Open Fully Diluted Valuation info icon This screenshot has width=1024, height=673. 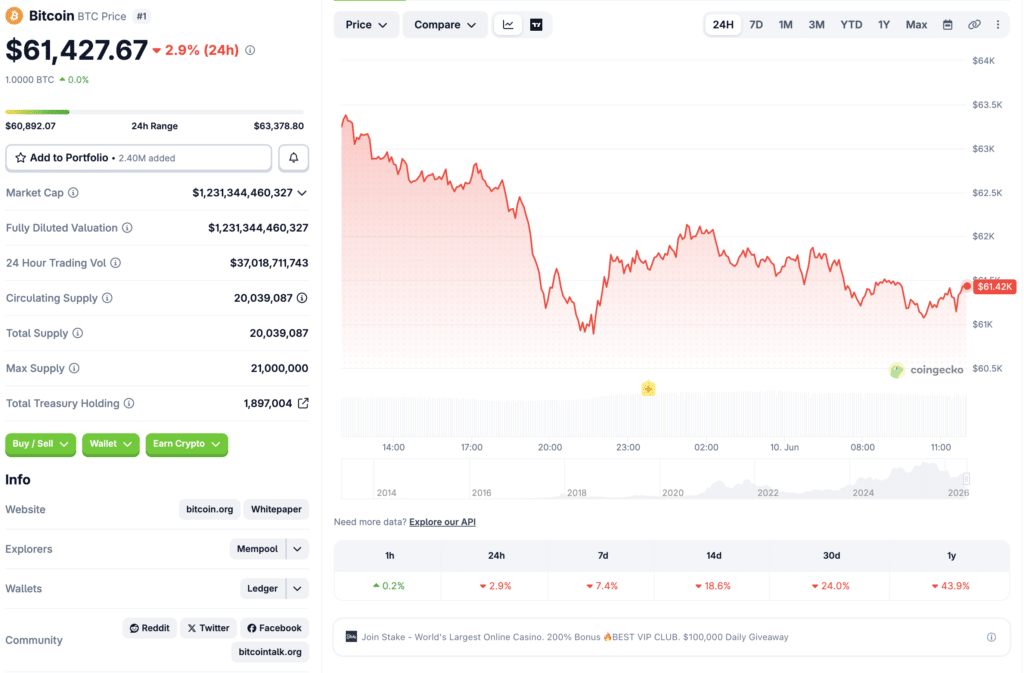[x=127, y=228]
